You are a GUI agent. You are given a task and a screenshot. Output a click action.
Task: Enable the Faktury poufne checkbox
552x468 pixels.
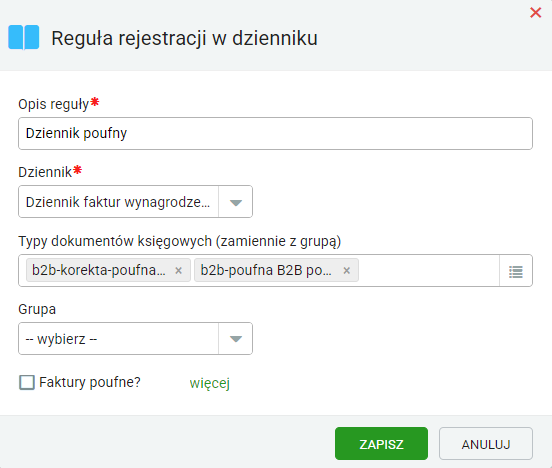click(27, 382)
